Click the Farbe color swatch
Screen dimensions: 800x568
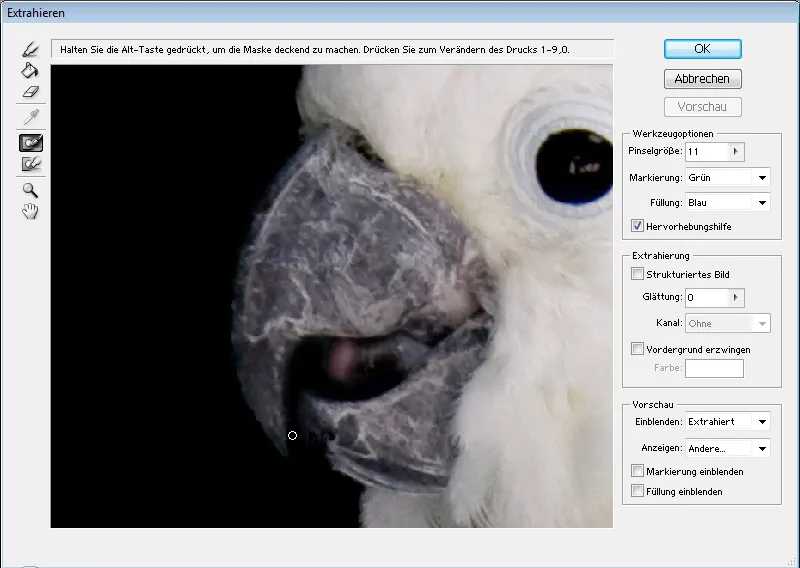[x=714, y=368]
